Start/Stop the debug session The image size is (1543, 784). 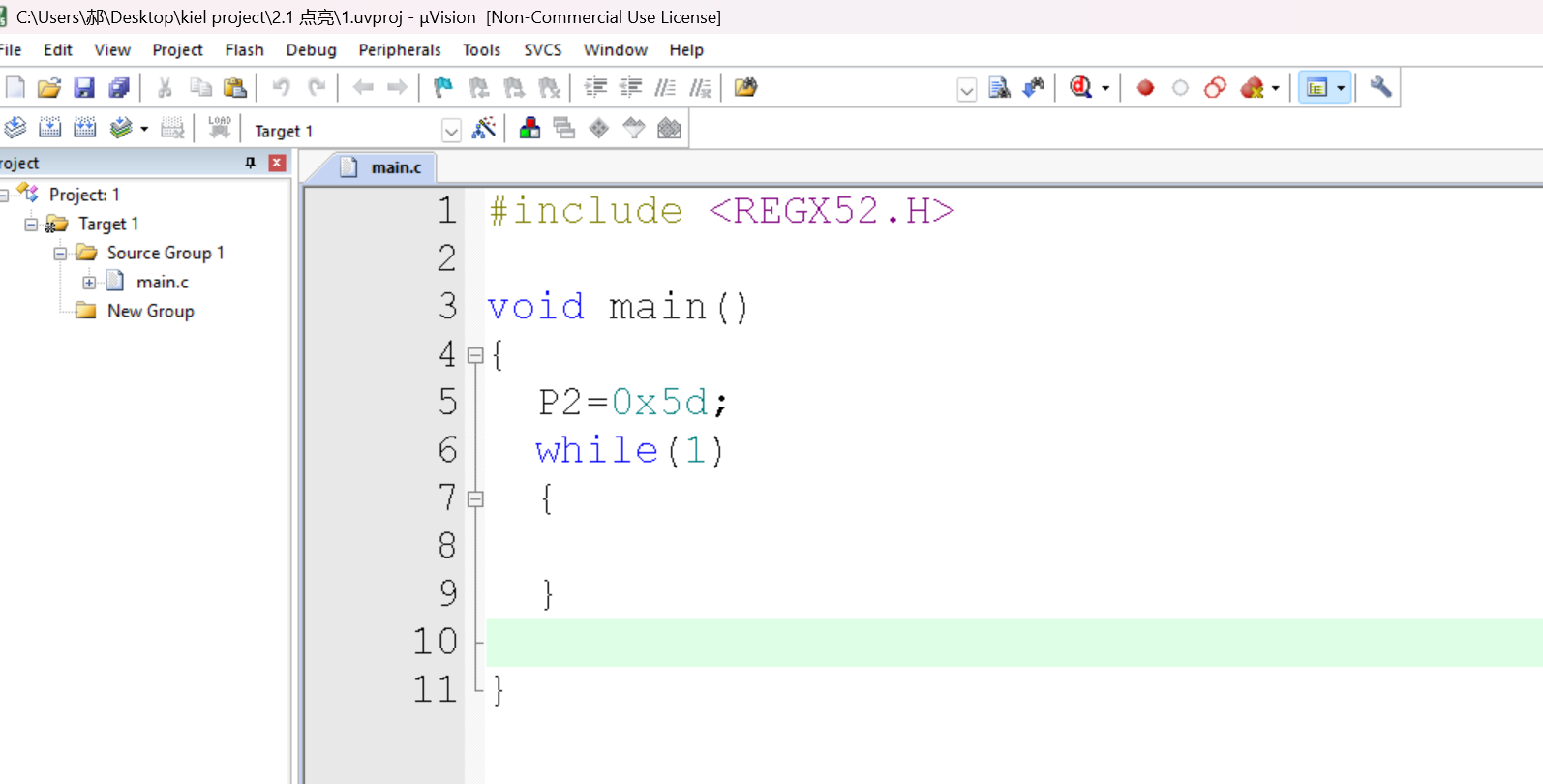1080,88
